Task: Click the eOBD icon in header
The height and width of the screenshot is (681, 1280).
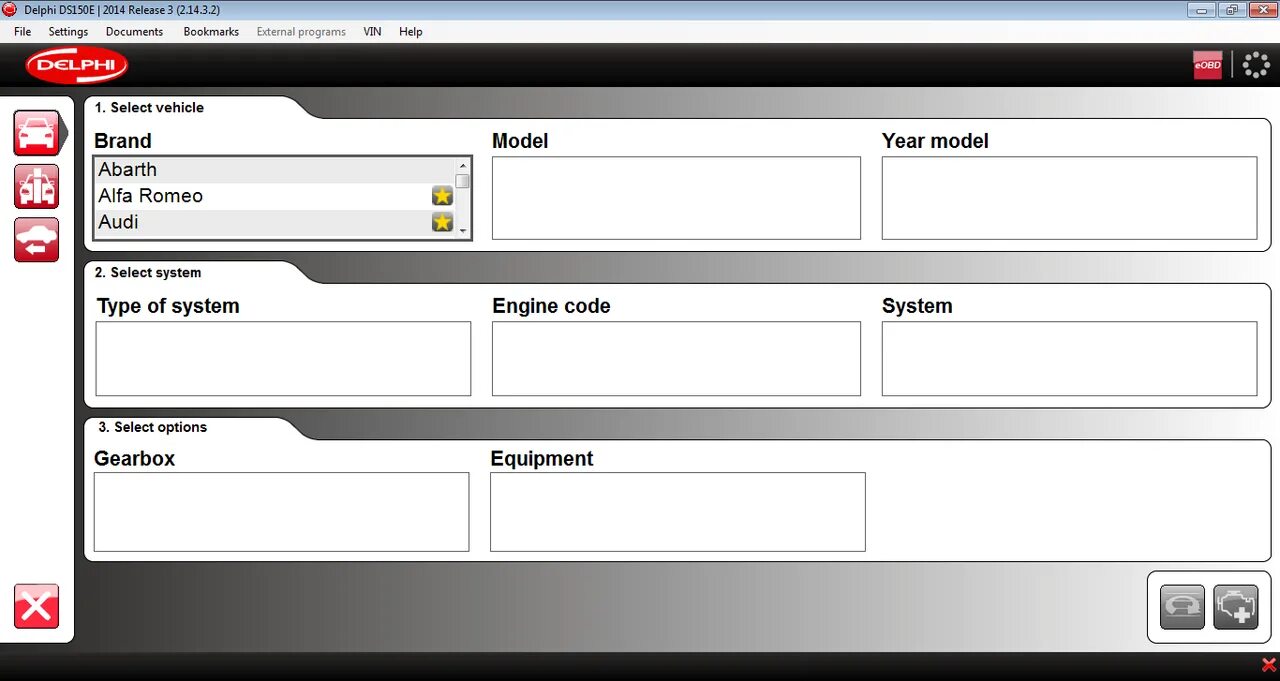Action: click(1208, 65)
